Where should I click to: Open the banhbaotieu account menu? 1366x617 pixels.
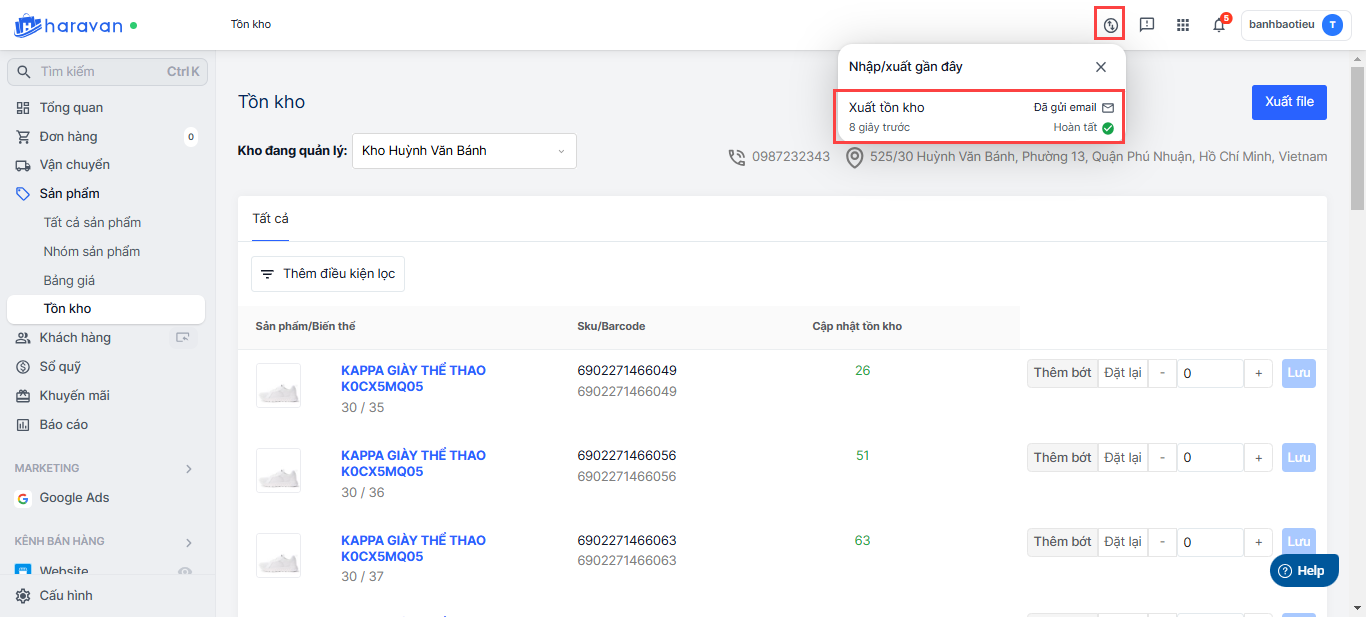coord(1294,25)
